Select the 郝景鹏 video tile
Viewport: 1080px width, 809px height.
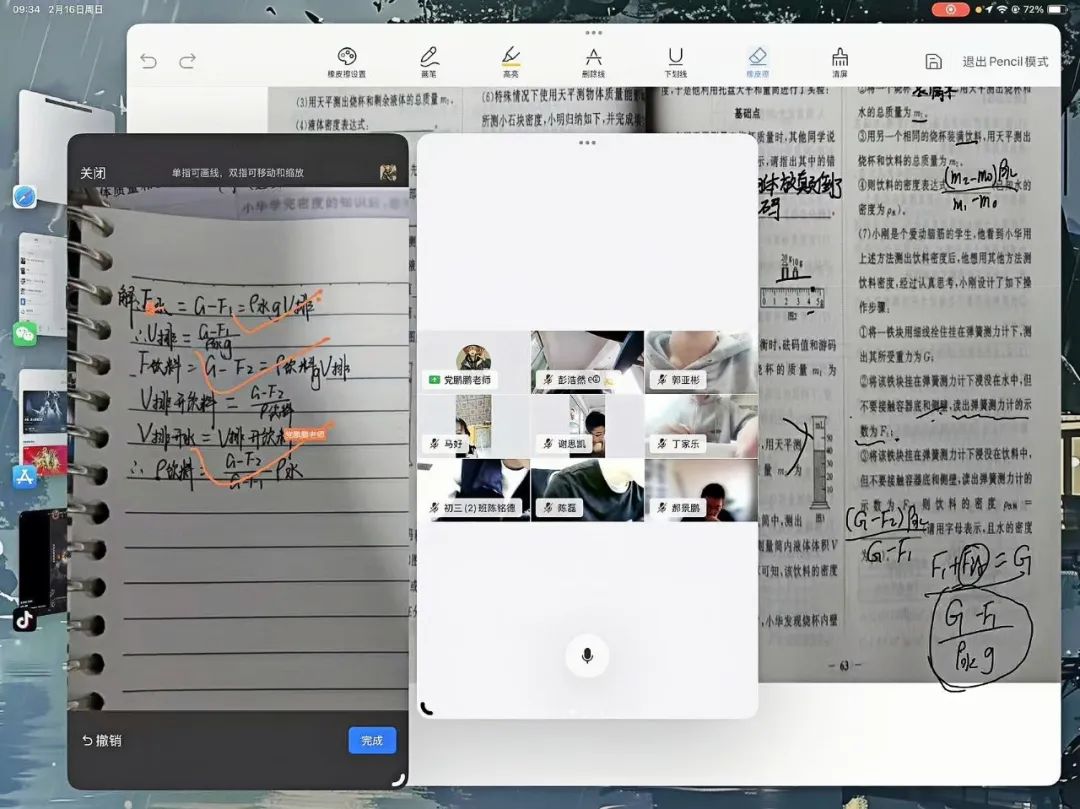click(x=701, y=490)
